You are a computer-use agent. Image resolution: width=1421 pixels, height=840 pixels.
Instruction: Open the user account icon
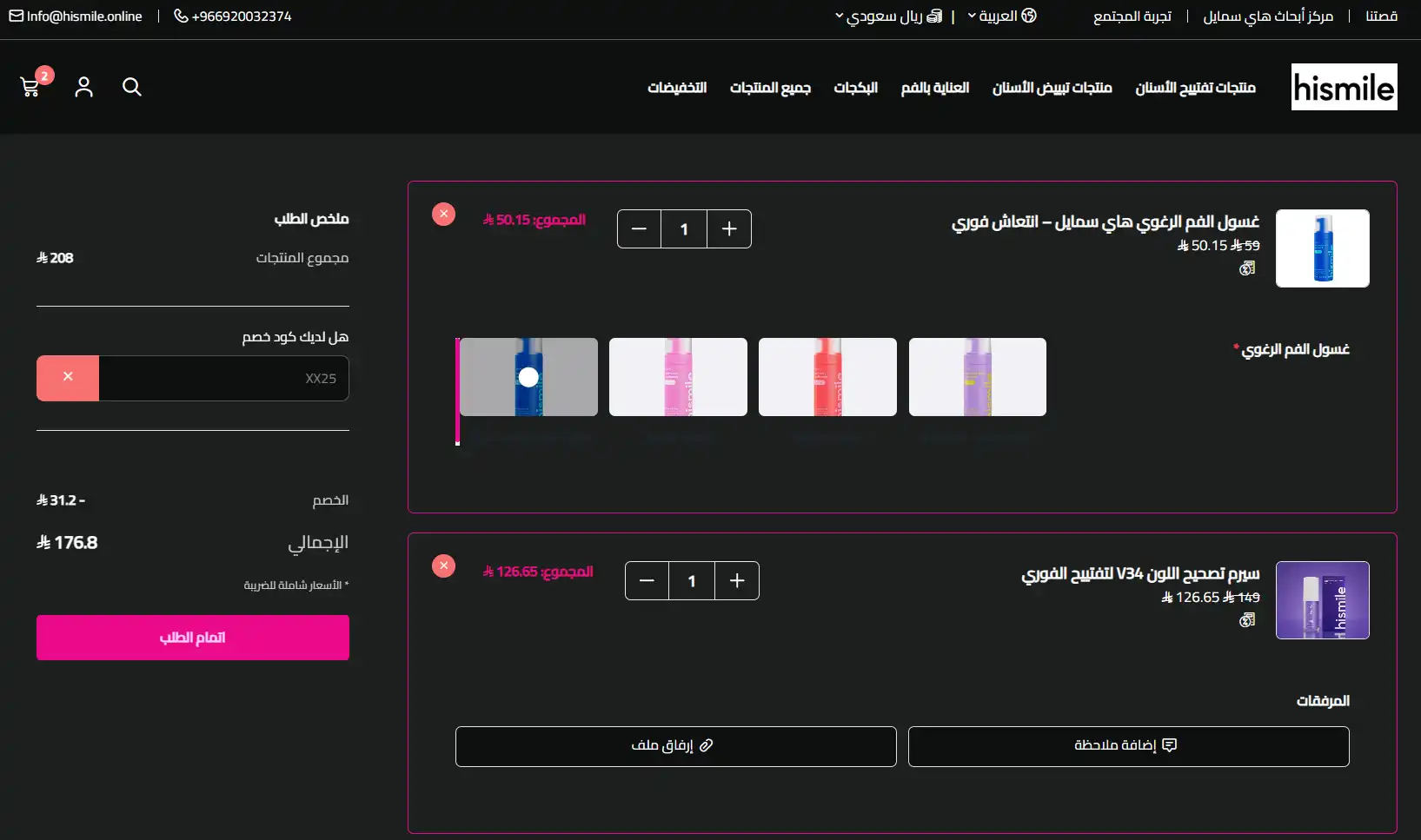[x=83, y=87]
